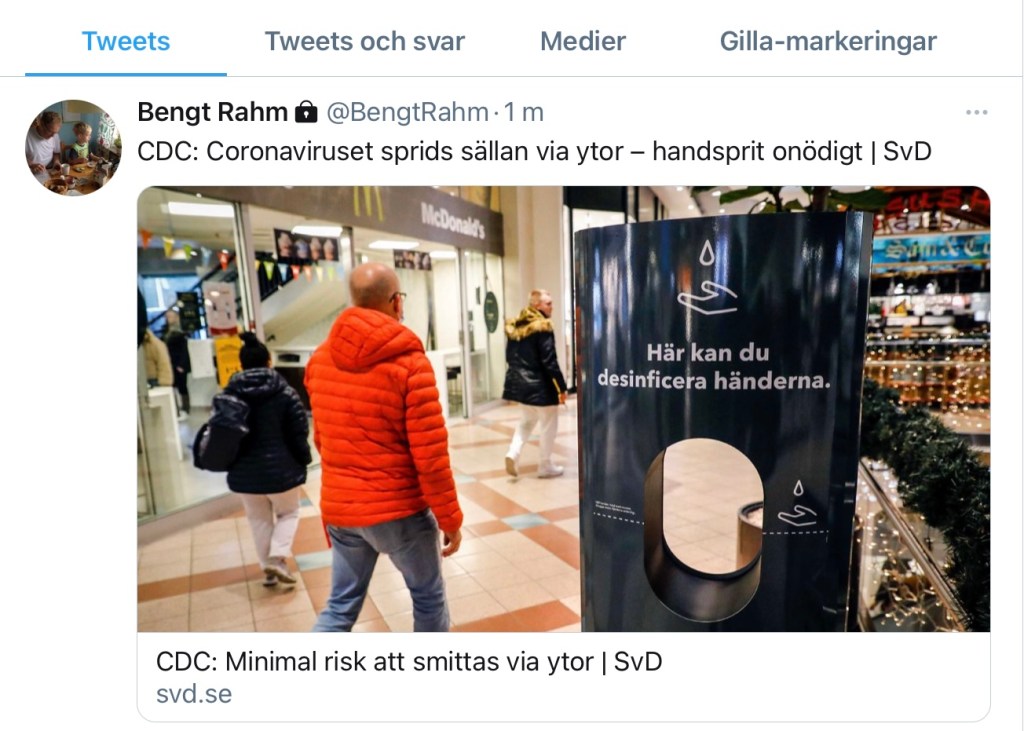This screenshot has width=1024, height=731.
Task: Switch to the Tweets tab
Action: [x=125, y=41]
